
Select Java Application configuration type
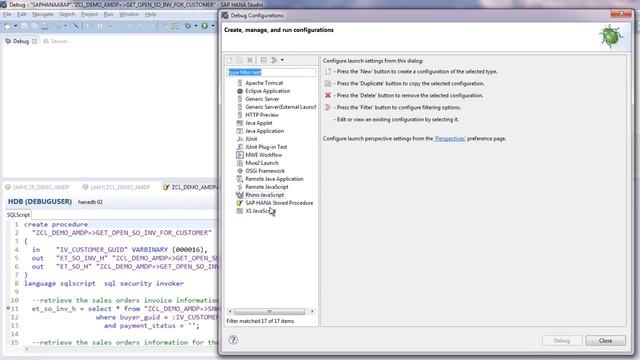pos(264,131)
